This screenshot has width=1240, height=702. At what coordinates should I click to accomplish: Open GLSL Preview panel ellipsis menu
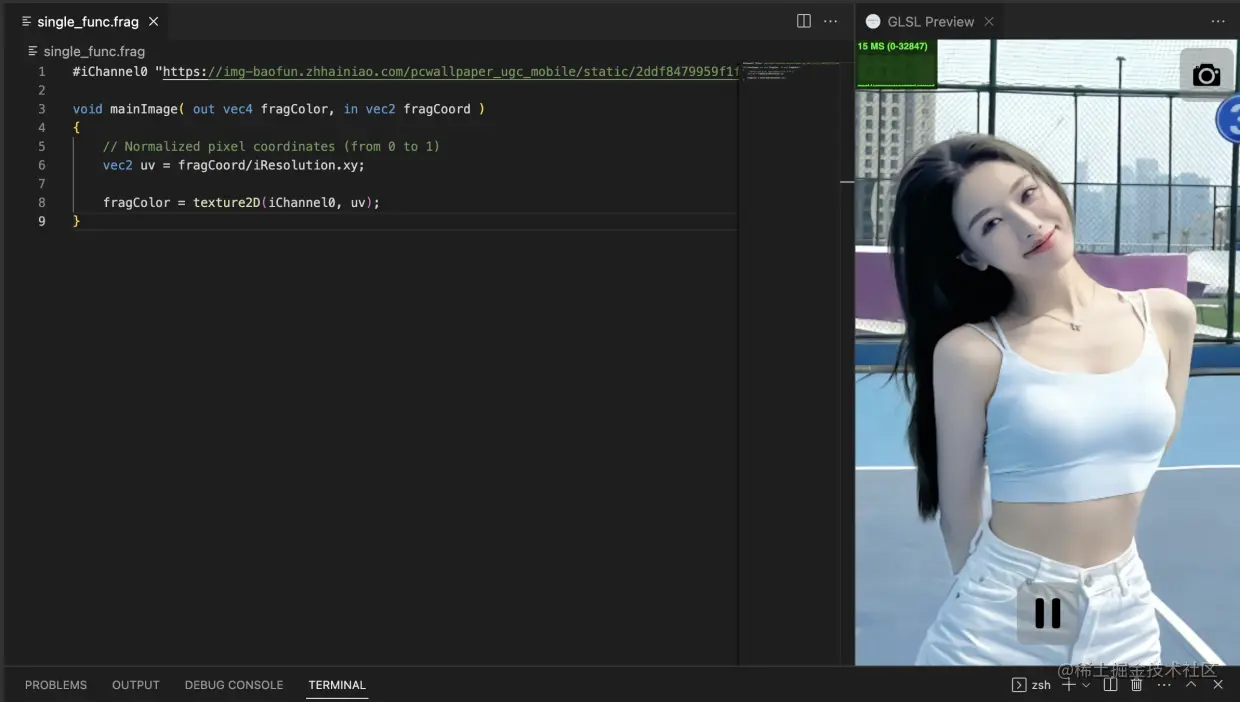tap(1218, 21)
